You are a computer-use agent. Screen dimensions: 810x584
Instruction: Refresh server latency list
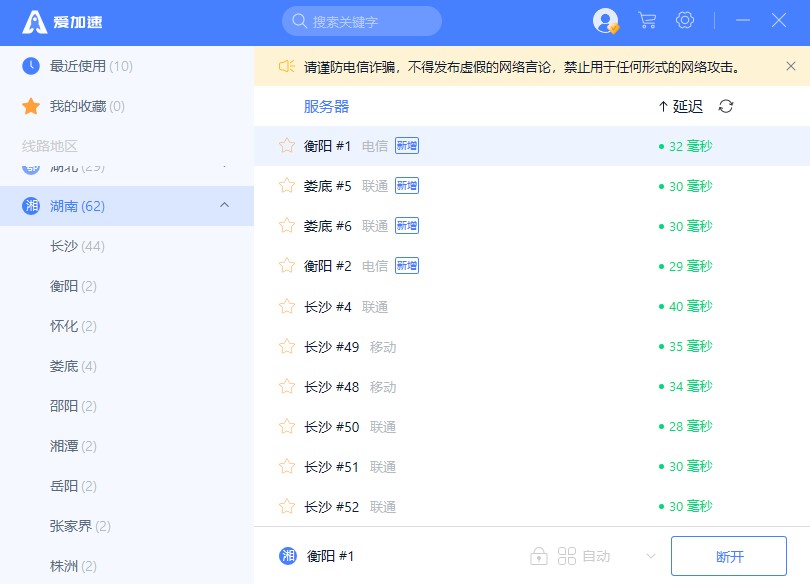pyautogui.click(x=726, y=106)
